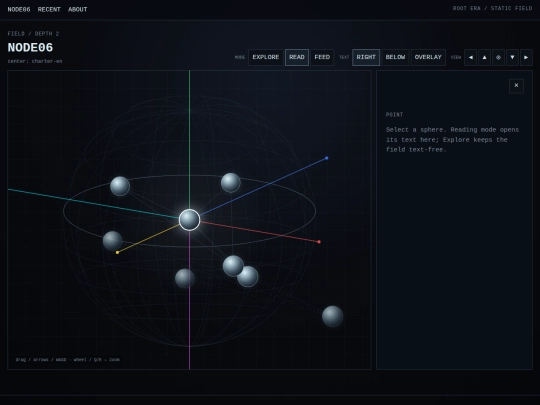Open the NODE06 home link
This screenshot has height=405, width=540.
pos(19,10)
